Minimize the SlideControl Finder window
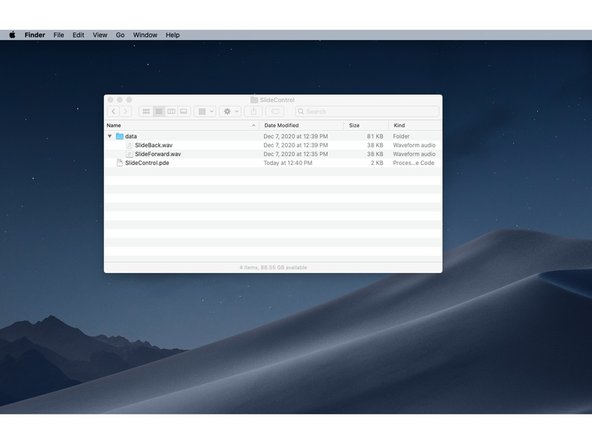This screenshot has height=444, width=592. (x=120, y=100)
